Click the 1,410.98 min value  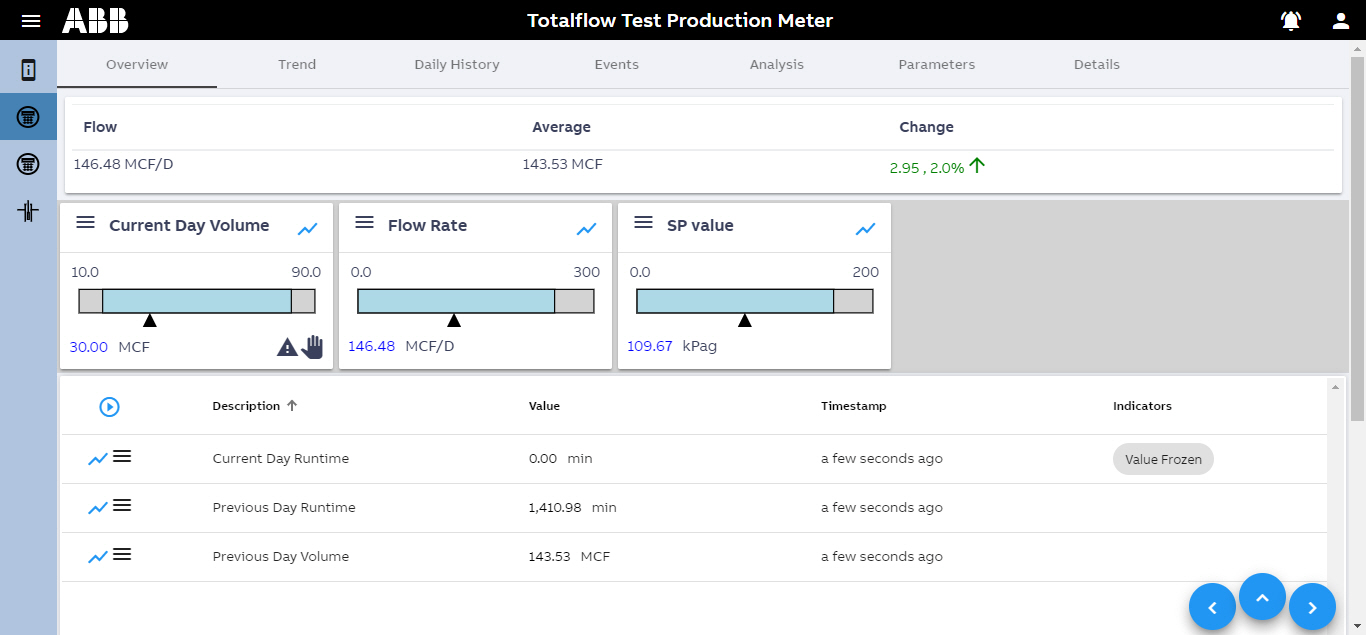tap(572, 508)
